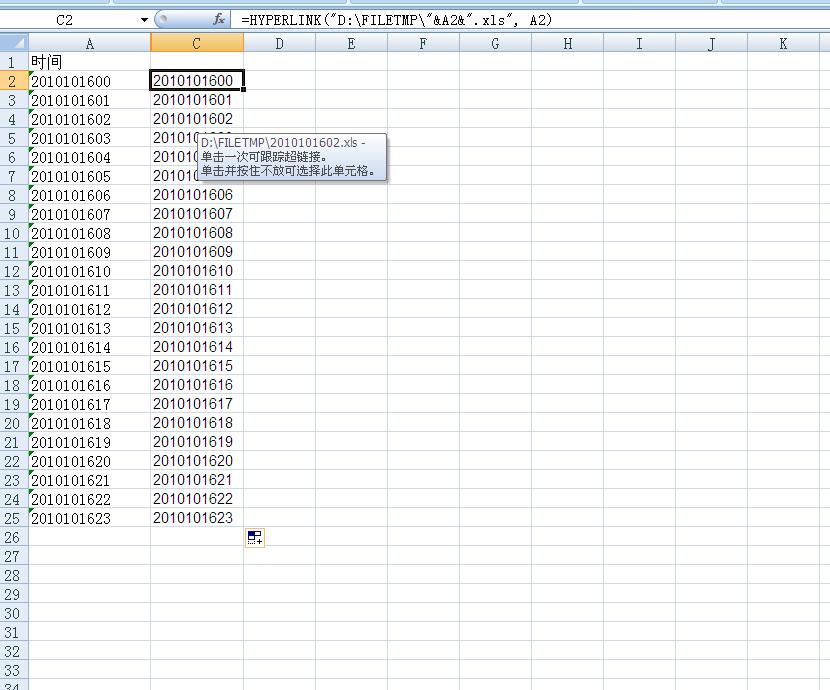Select cell A2 with value 2010101600

point(90,81)
